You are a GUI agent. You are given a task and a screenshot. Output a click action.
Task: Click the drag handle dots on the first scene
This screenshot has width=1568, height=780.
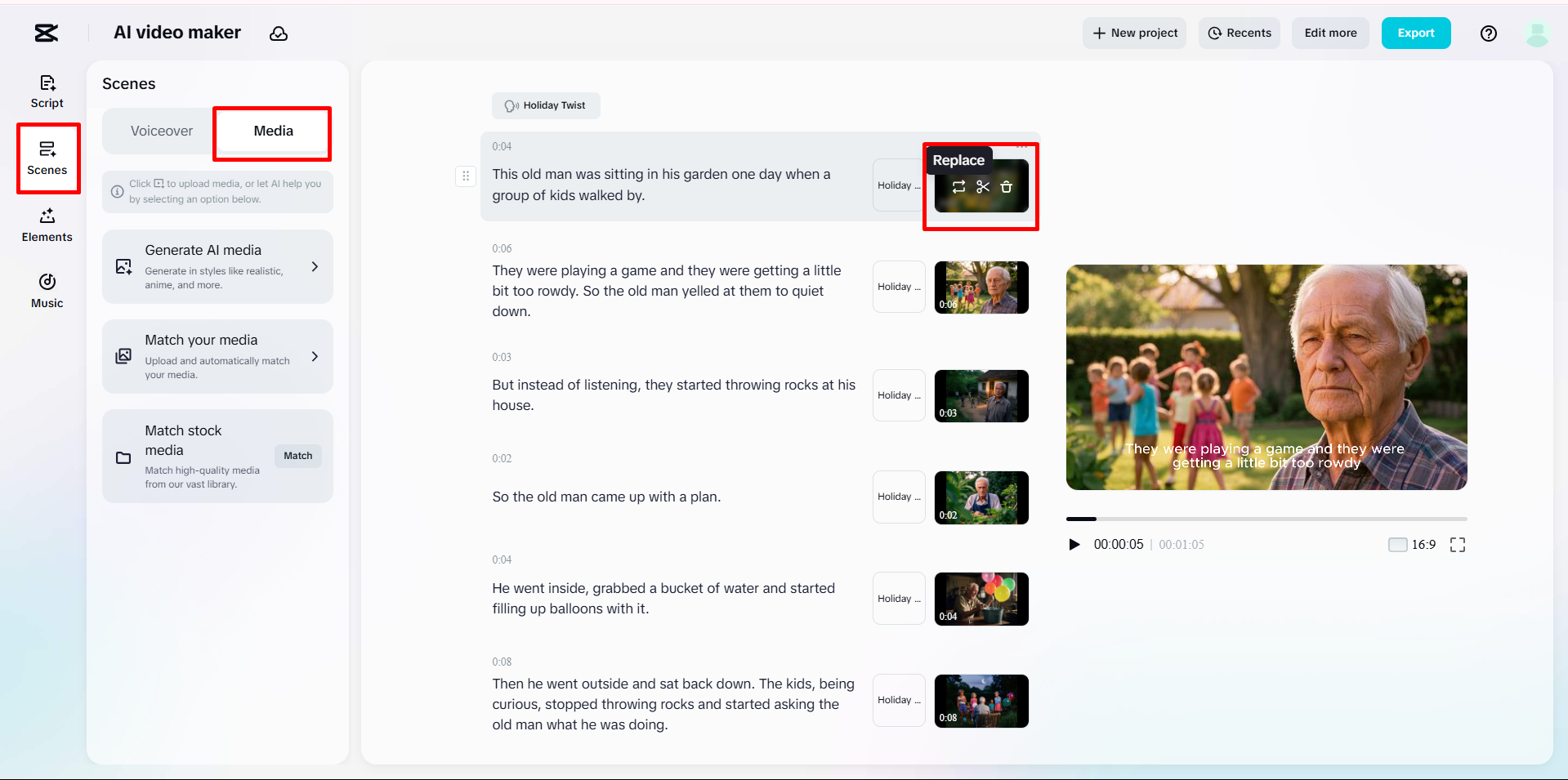pos(466,176)
